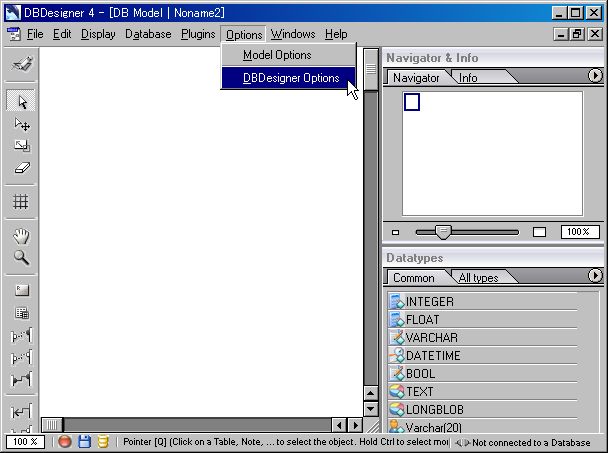The height and width of the screenshot is (453, 608).
Task: Select the Move objects tool
Action: pyautogui.click(x=21, y=124)
